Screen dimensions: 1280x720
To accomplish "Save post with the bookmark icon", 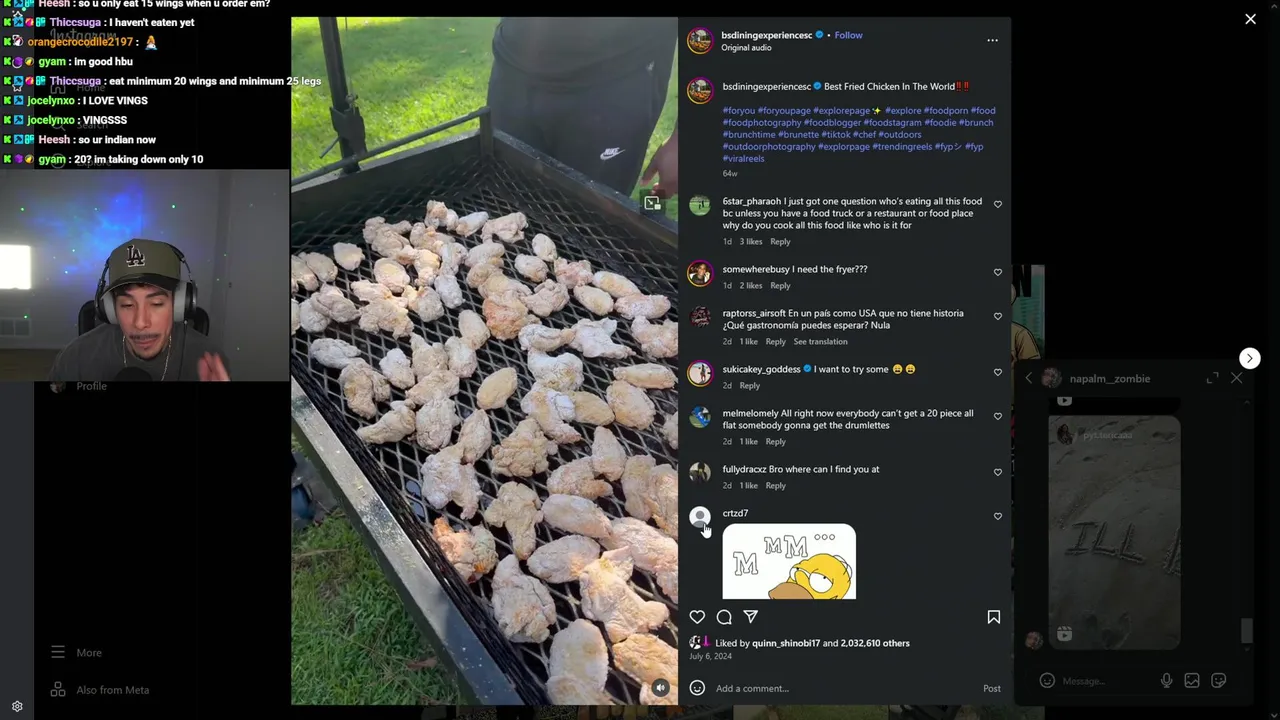I will point(993,617).
